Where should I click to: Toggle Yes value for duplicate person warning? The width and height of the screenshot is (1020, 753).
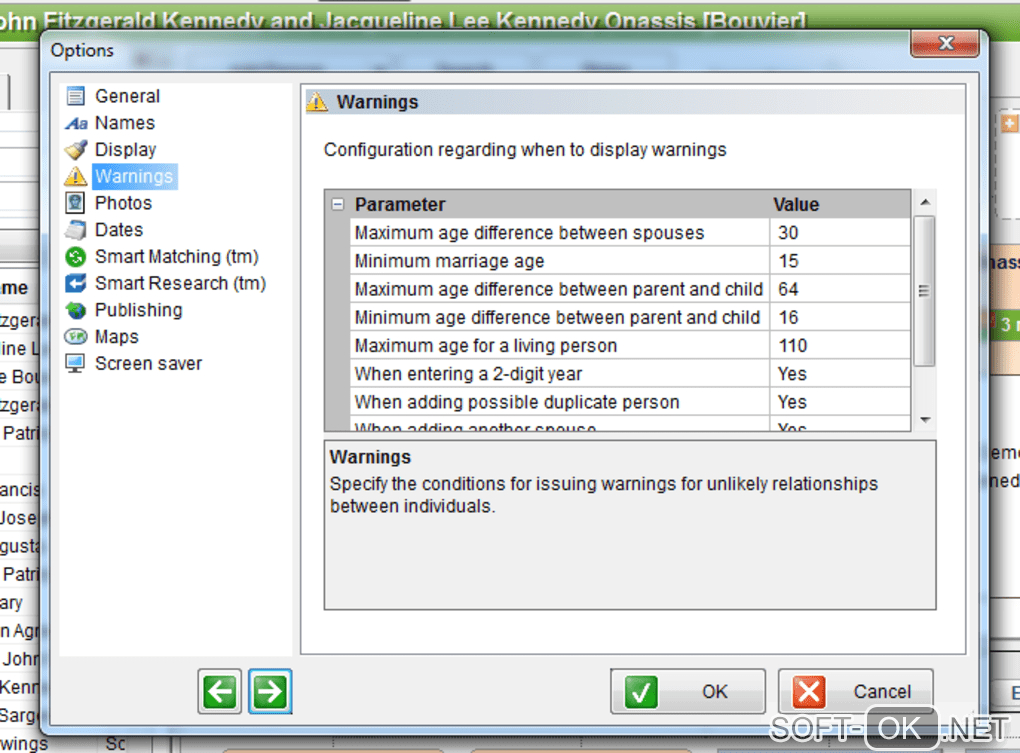pos(840,402)
